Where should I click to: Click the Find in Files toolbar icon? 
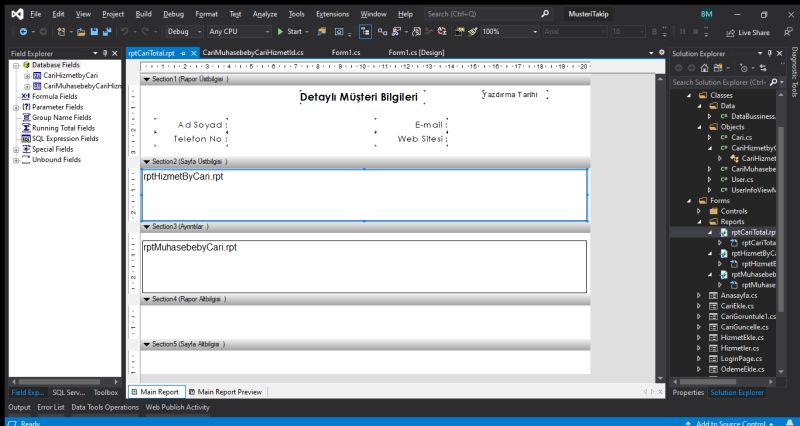pyautogui.click(x=321, y=32)
